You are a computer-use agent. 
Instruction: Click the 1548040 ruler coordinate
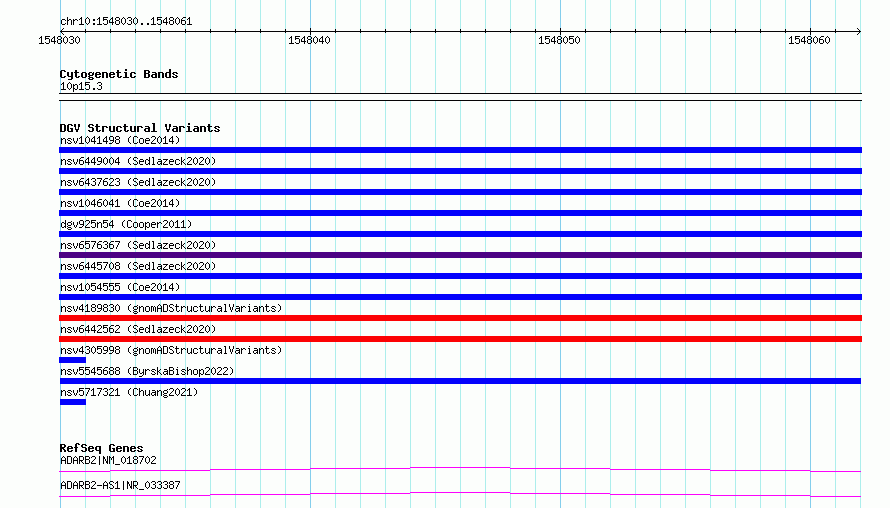pyautogui.click(x=309, y=40)
